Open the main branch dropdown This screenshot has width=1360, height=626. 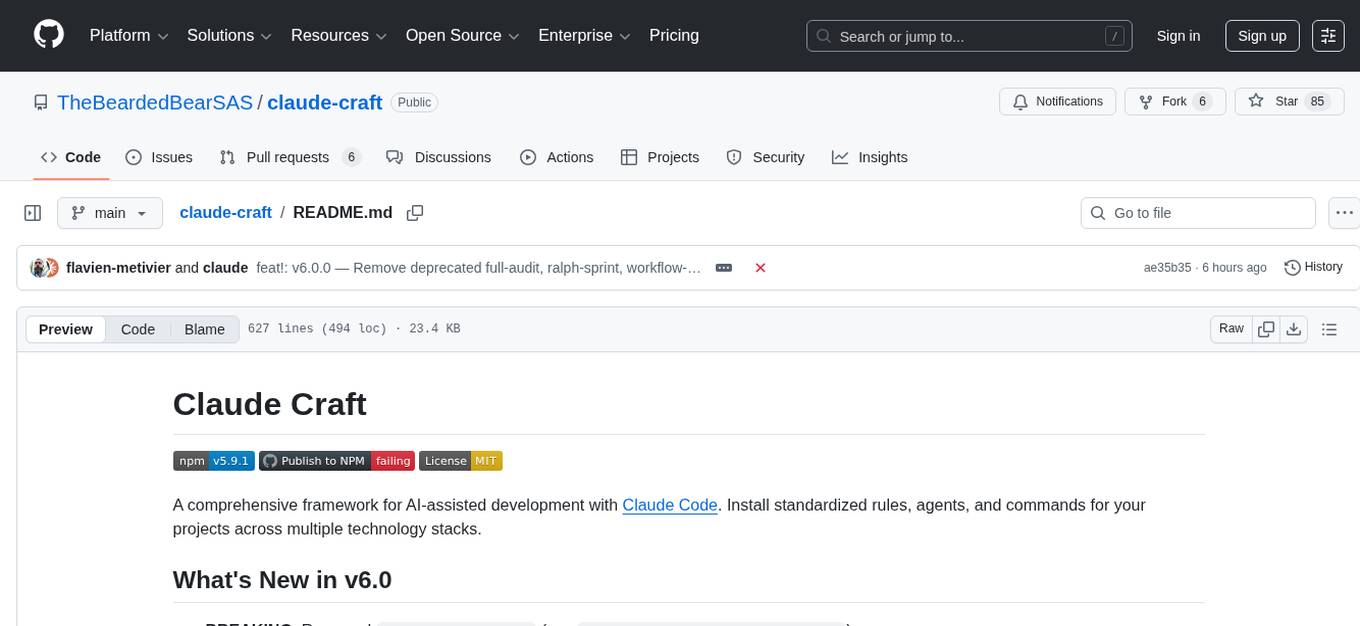coord(109,213)
